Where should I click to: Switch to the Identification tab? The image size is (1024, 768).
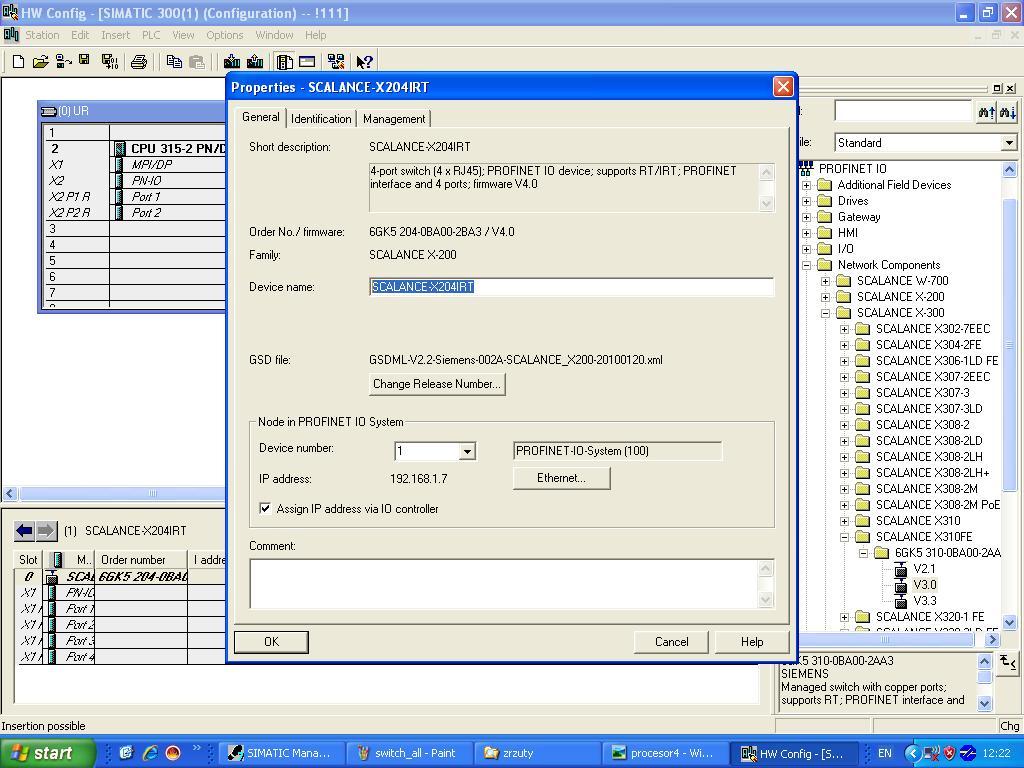[321, 119]
